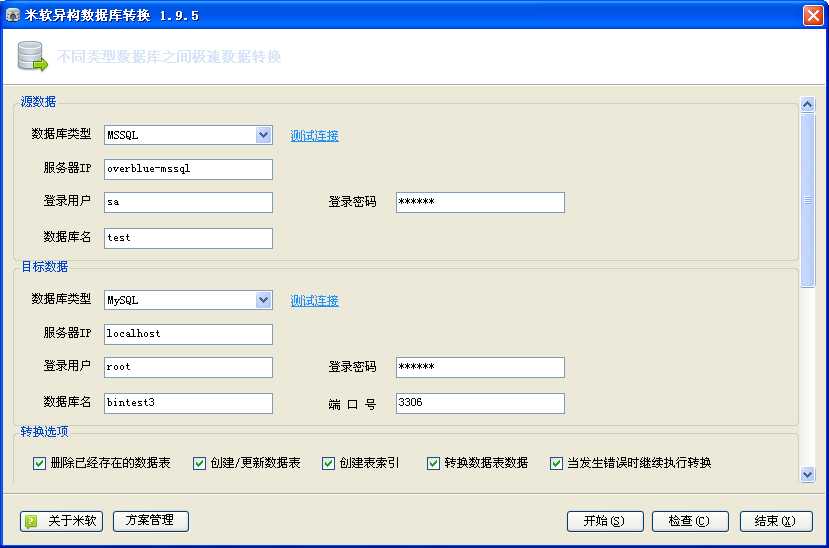Close the window with the red X
829x548 pixels.
pyautogui.click(x=813, y=15)
